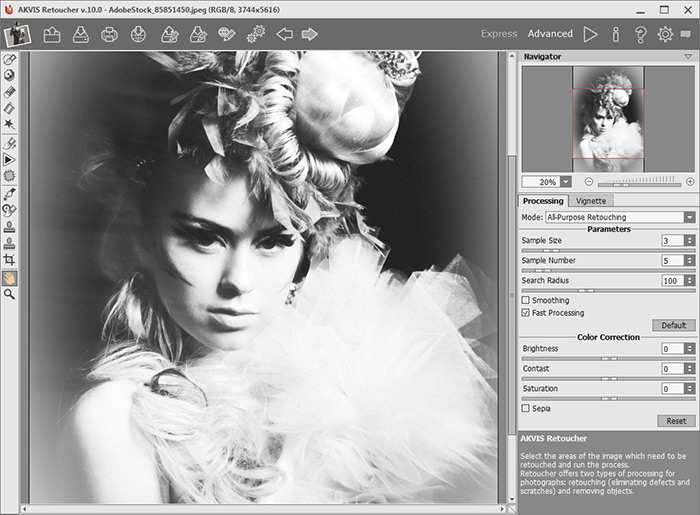Zoom out with navigator minus button

pos(589,182)
